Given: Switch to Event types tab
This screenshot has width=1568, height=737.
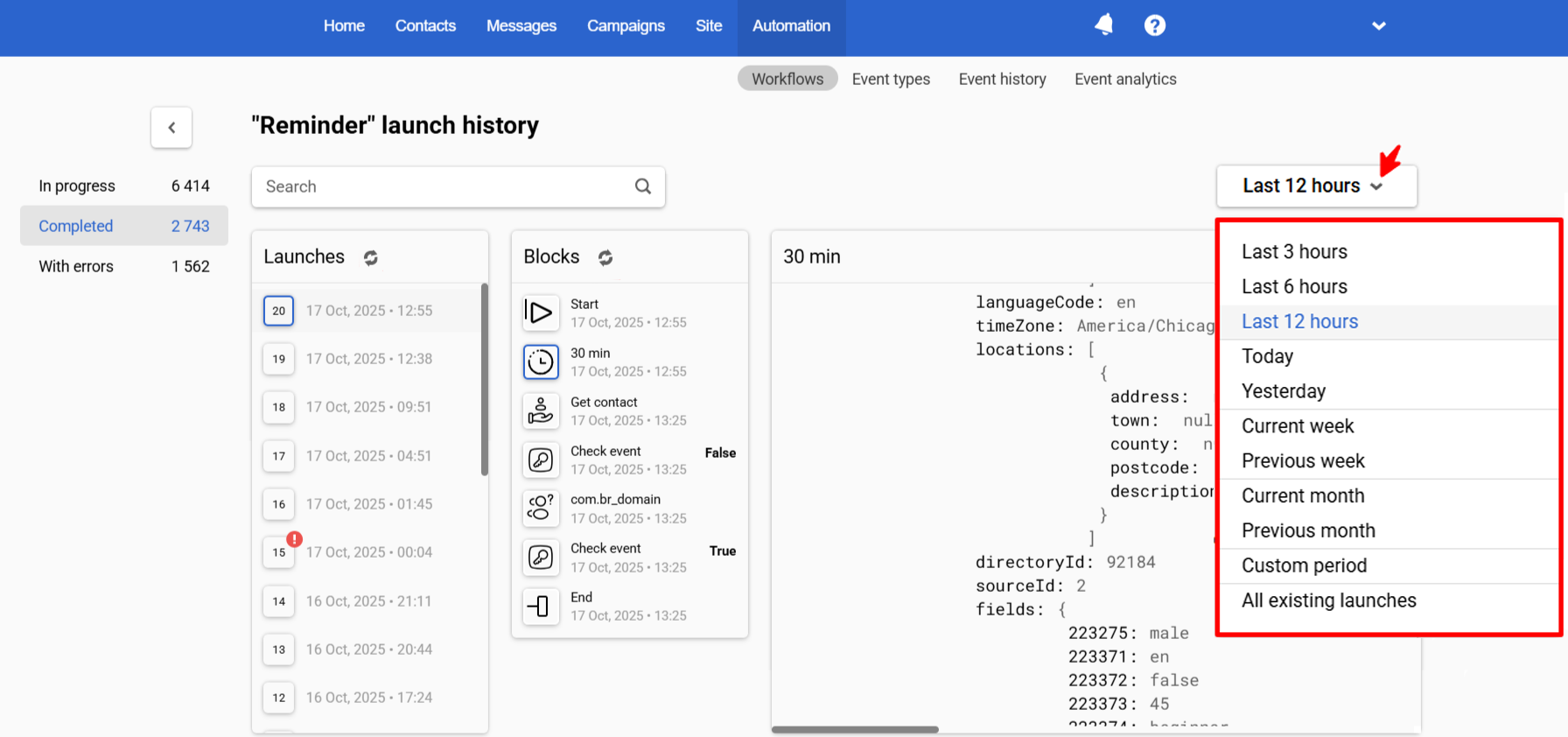Looking at the screenshot, I should (x=891, y=79).
